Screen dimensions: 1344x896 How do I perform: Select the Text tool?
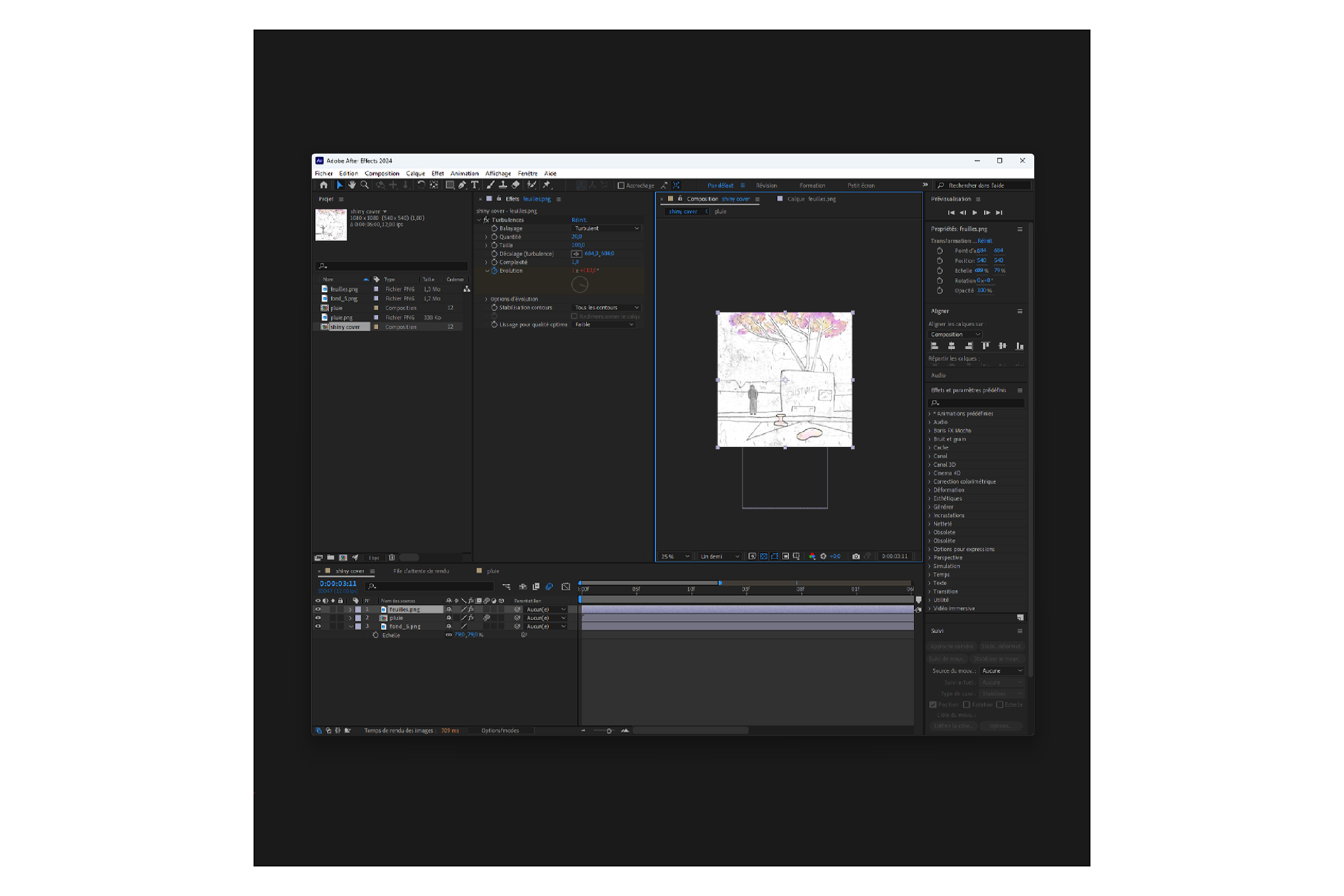click(475, 185)
